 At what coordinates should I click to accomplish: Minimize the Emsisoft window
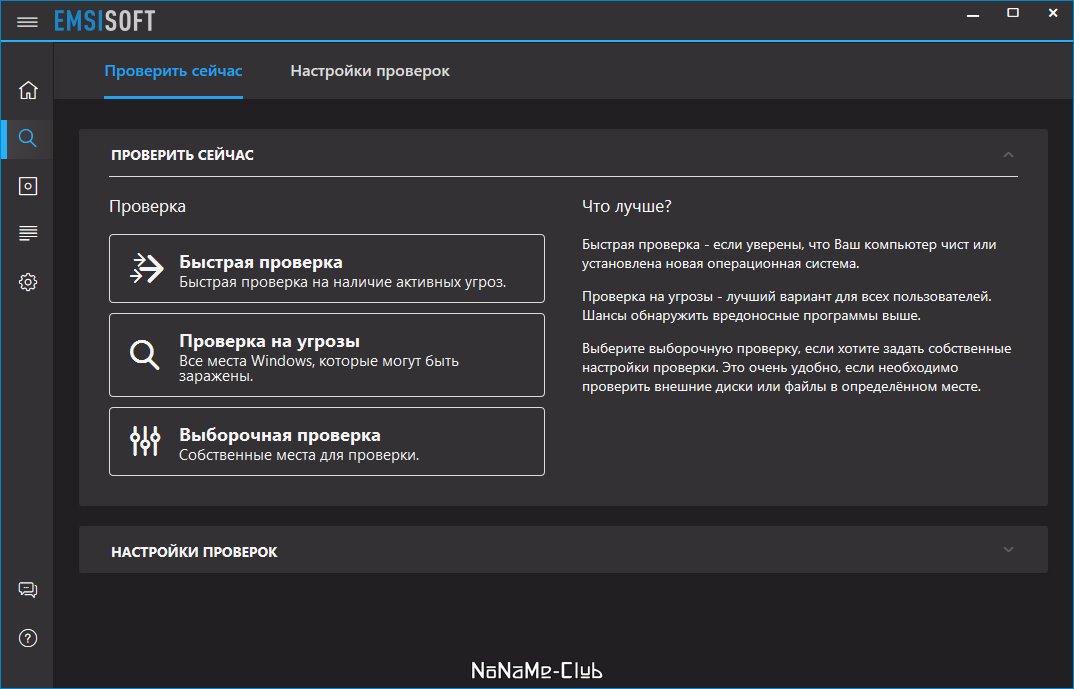click(973, 14)
